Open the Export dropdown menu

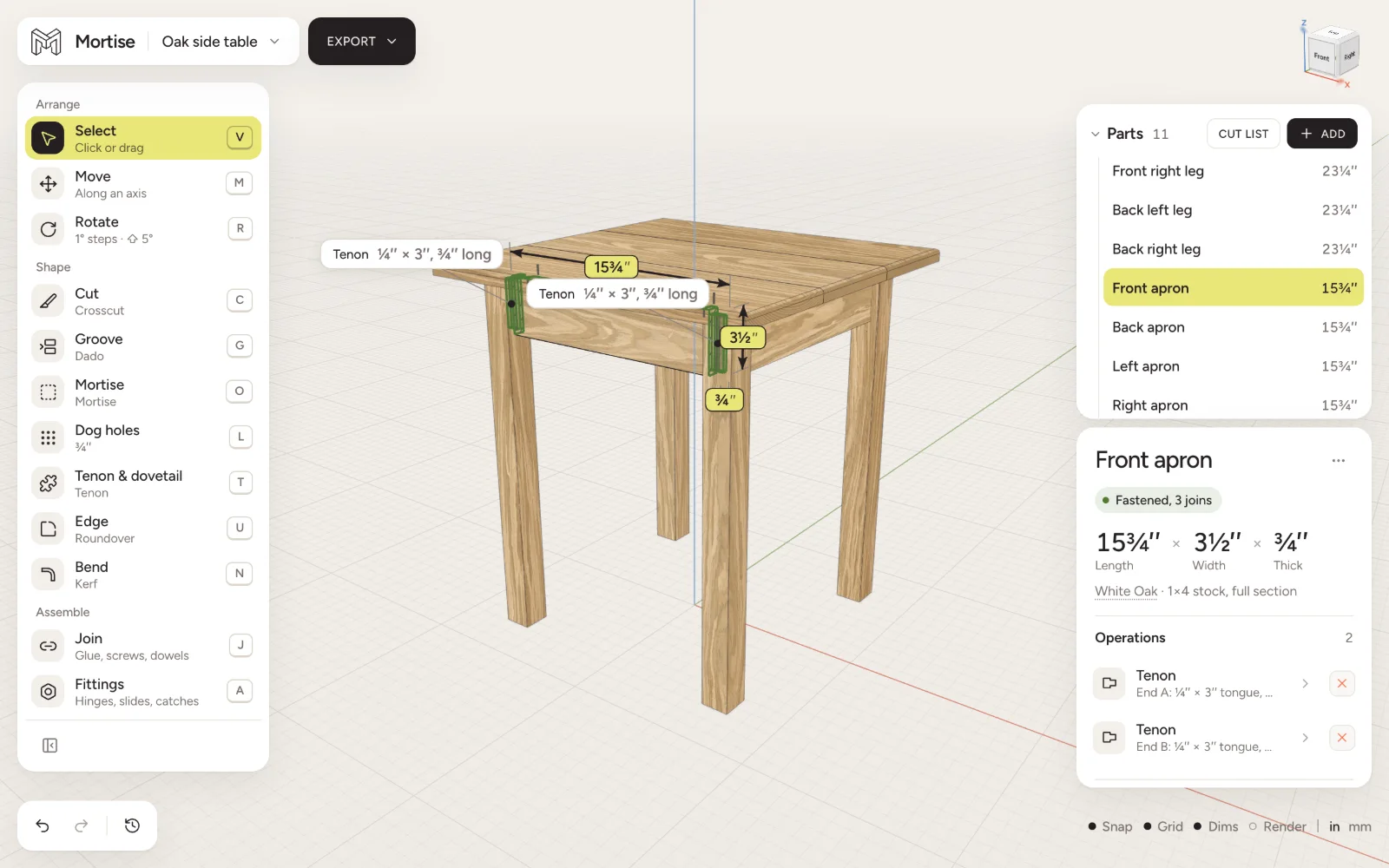362,42
